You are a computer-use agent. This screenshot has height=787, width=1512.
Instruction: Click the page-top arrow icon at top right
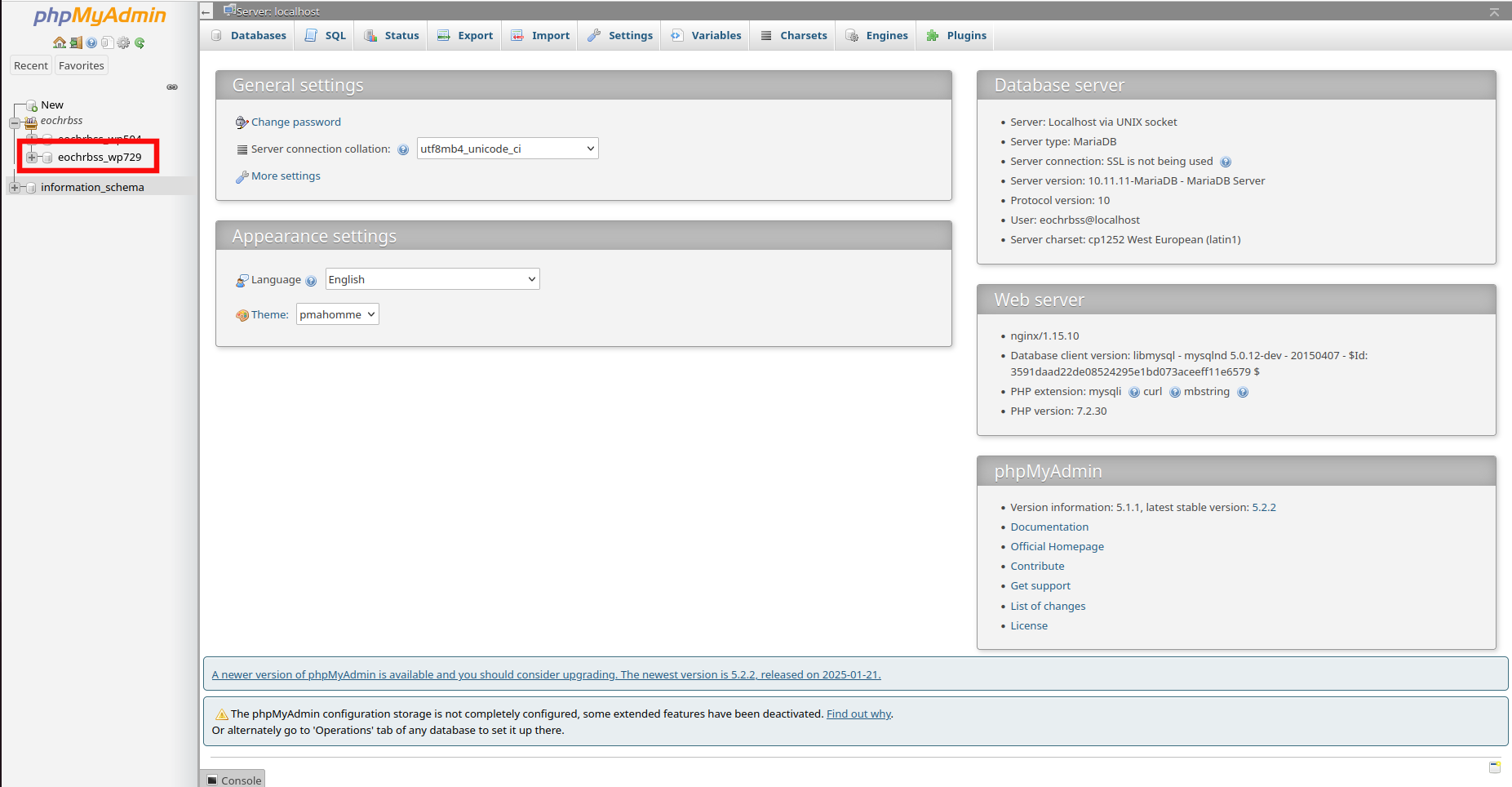(x=1495, y=11)
